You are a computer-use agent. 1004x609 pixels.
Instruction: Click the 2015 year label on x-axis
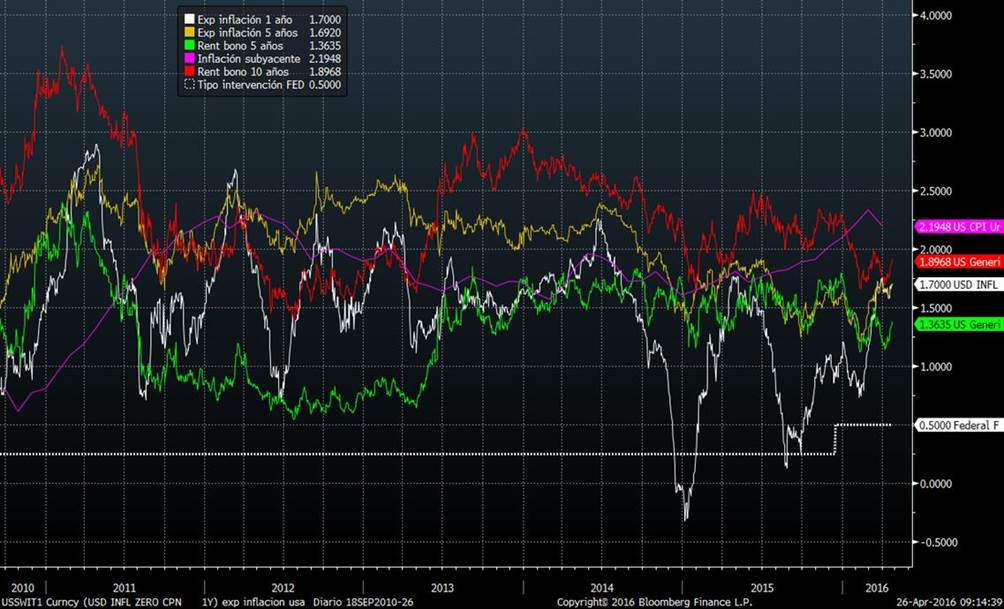click(762, 587)
